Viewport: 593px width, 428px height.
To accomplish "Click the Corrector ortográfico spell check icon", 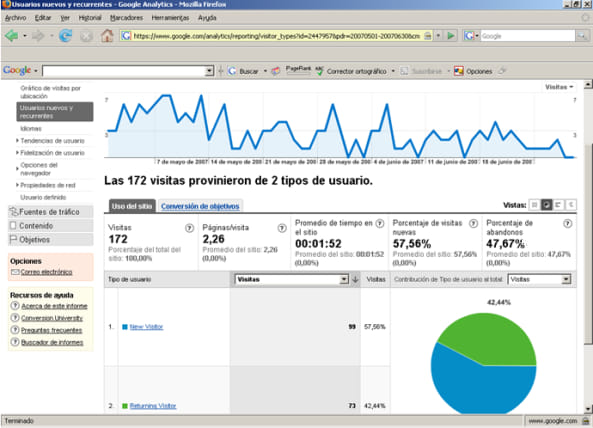I will 320,71.
